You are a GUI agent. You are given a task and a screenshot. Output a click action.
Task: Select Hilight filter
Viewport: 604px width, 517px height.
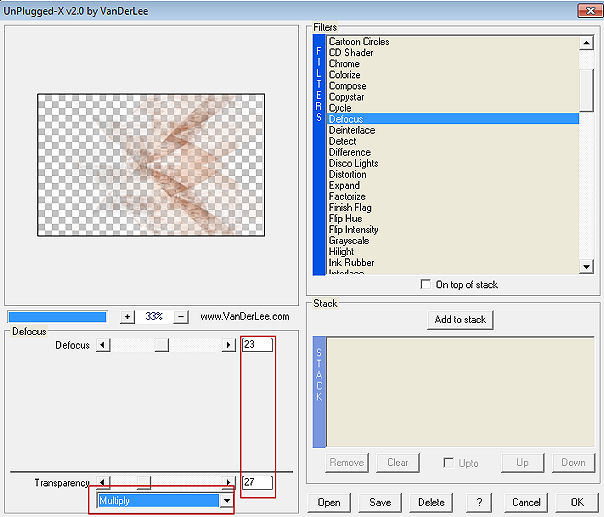tap(453, 252)
